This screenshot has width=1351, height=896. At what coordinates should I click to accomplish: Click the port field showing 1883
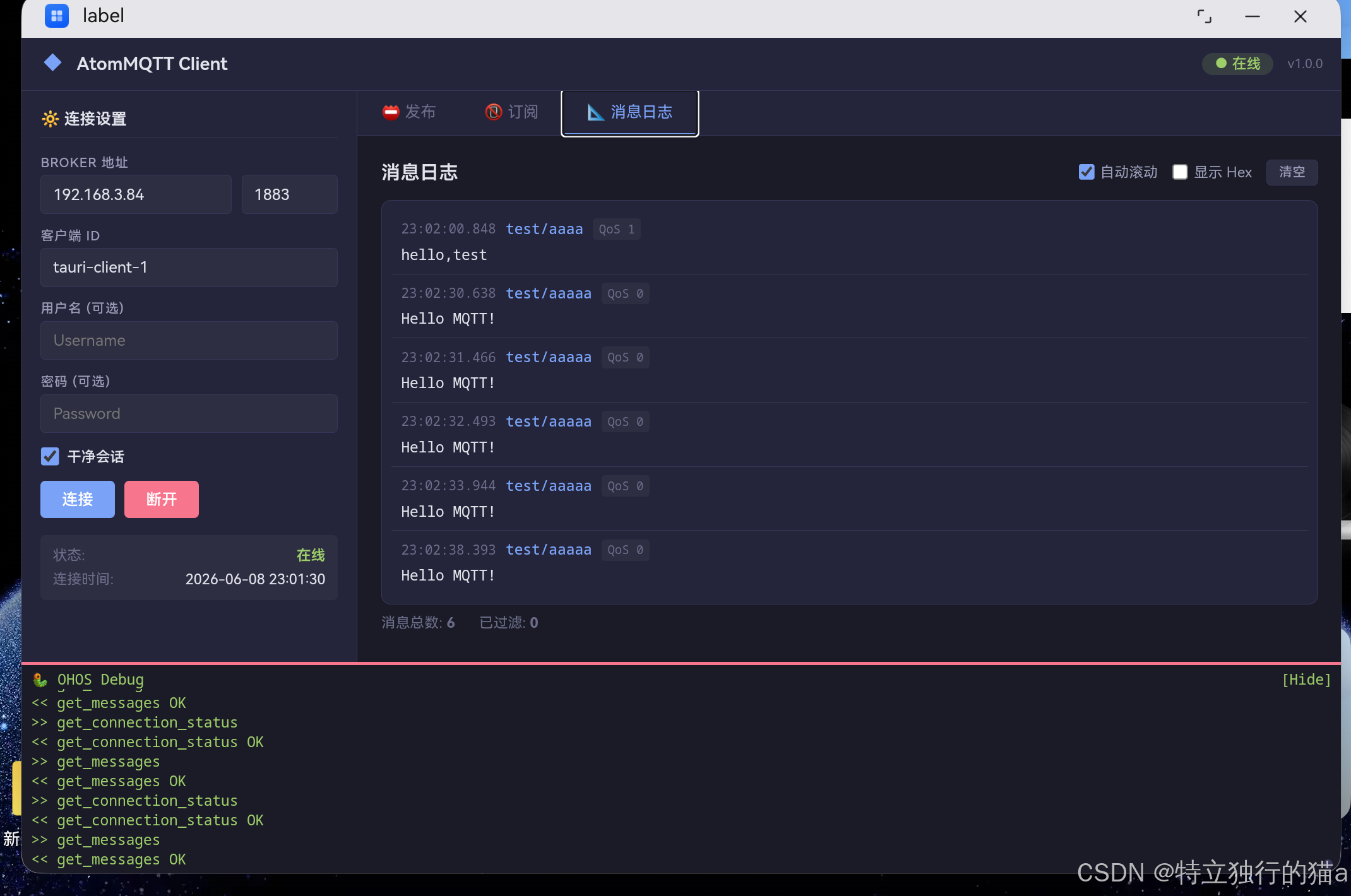pyautogui.click(x=289, y=194)
